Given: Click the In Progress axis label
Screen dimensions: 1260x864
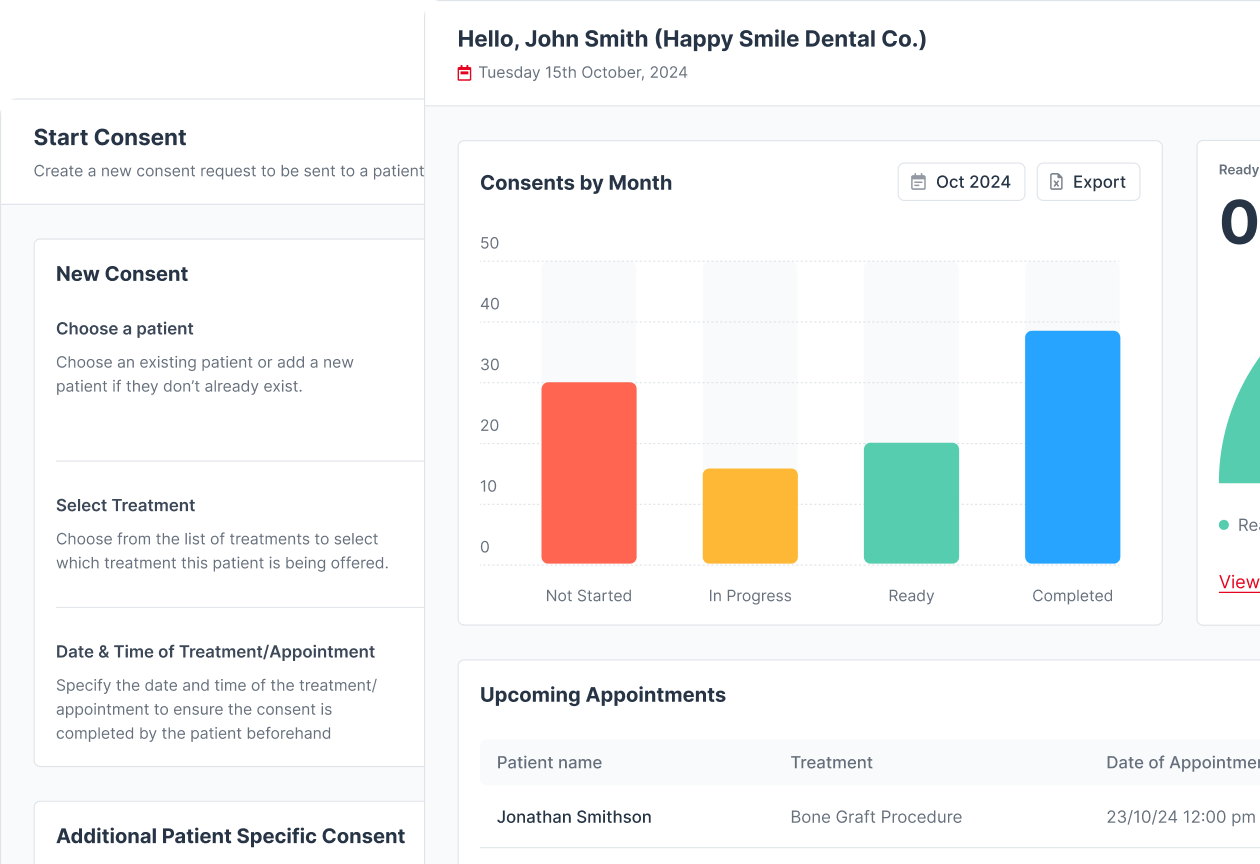Looking at the screenshot, I should (750, 596).
